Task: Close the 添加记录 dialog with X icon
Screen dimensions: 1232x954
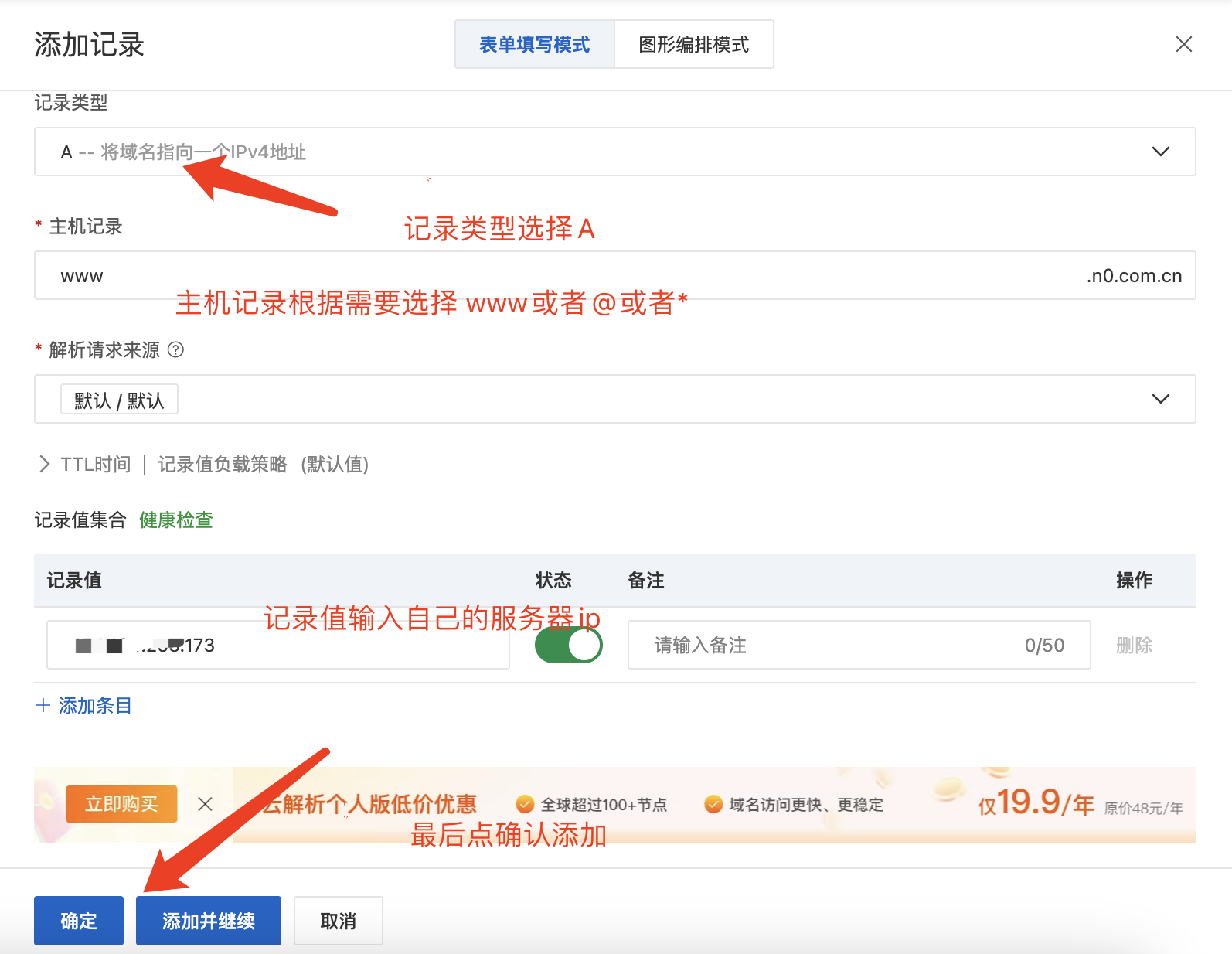Action: coord(1183,45)
